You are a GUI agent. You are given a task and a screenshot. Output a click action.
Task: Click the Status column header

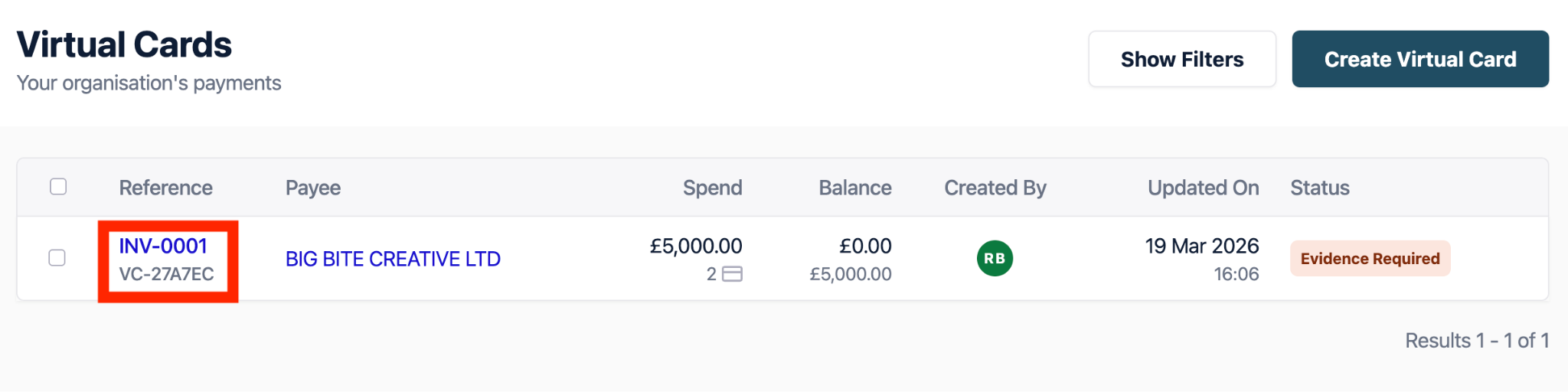point(1319,188)
